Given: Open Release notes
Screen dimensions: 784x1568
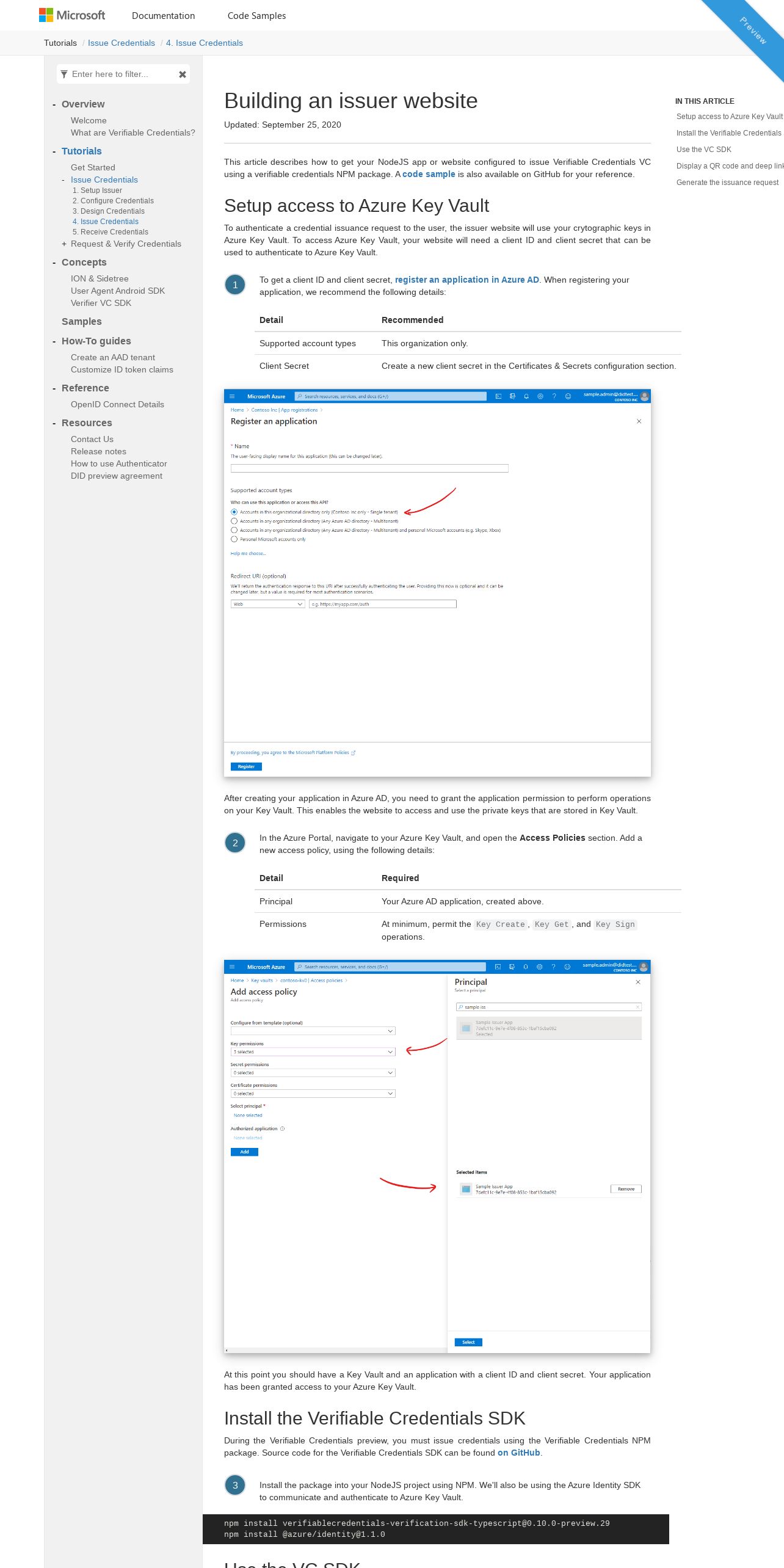Looking at the screenshot, I should tap(98, 452).
